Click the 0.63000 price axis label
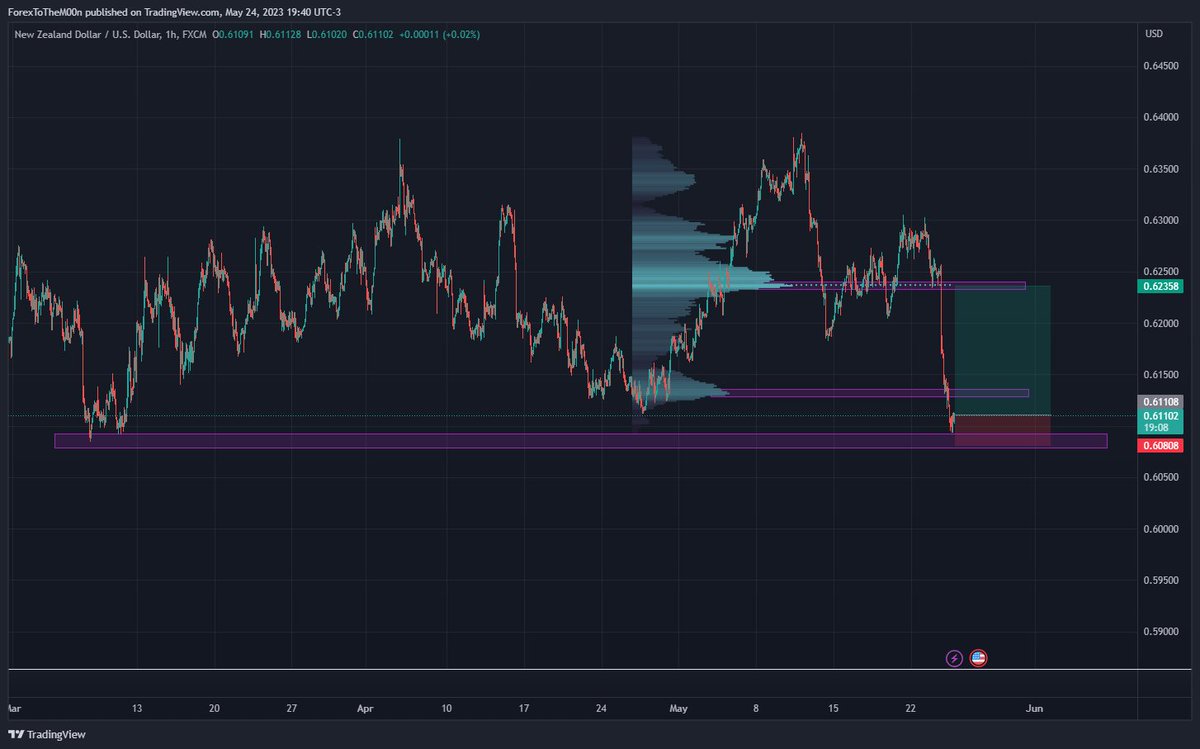This screenshot has width=1200, height=749. (x=1161, y=220)
